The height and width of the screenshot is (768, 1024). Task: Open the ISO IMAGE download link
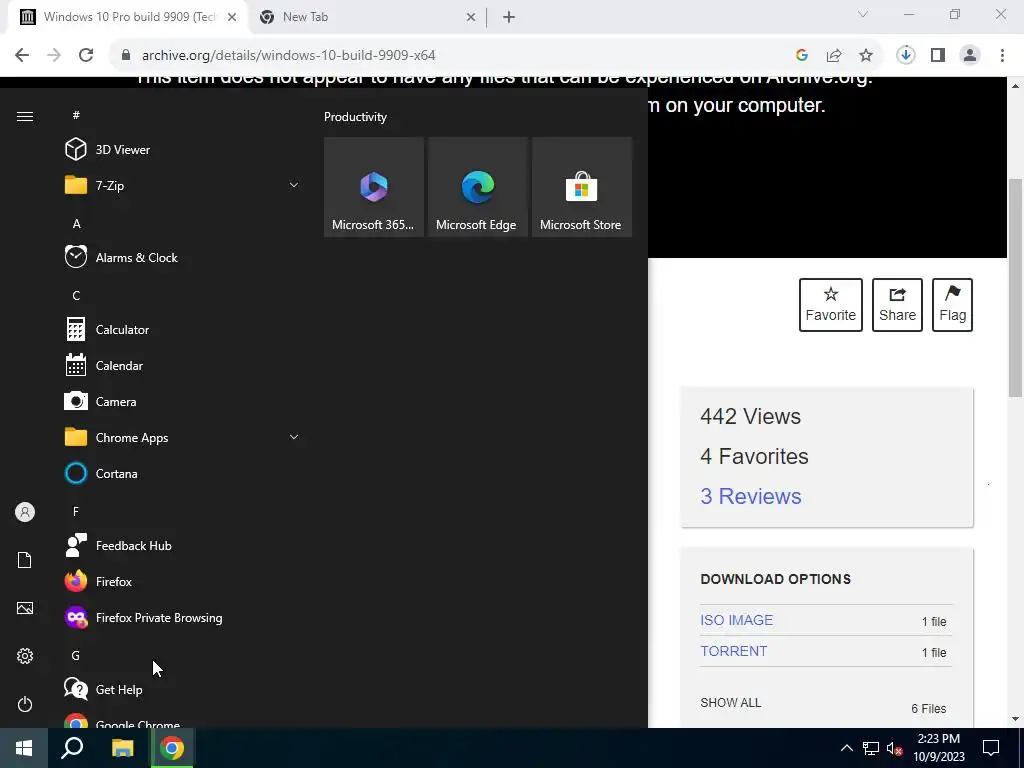click(736, 620)
